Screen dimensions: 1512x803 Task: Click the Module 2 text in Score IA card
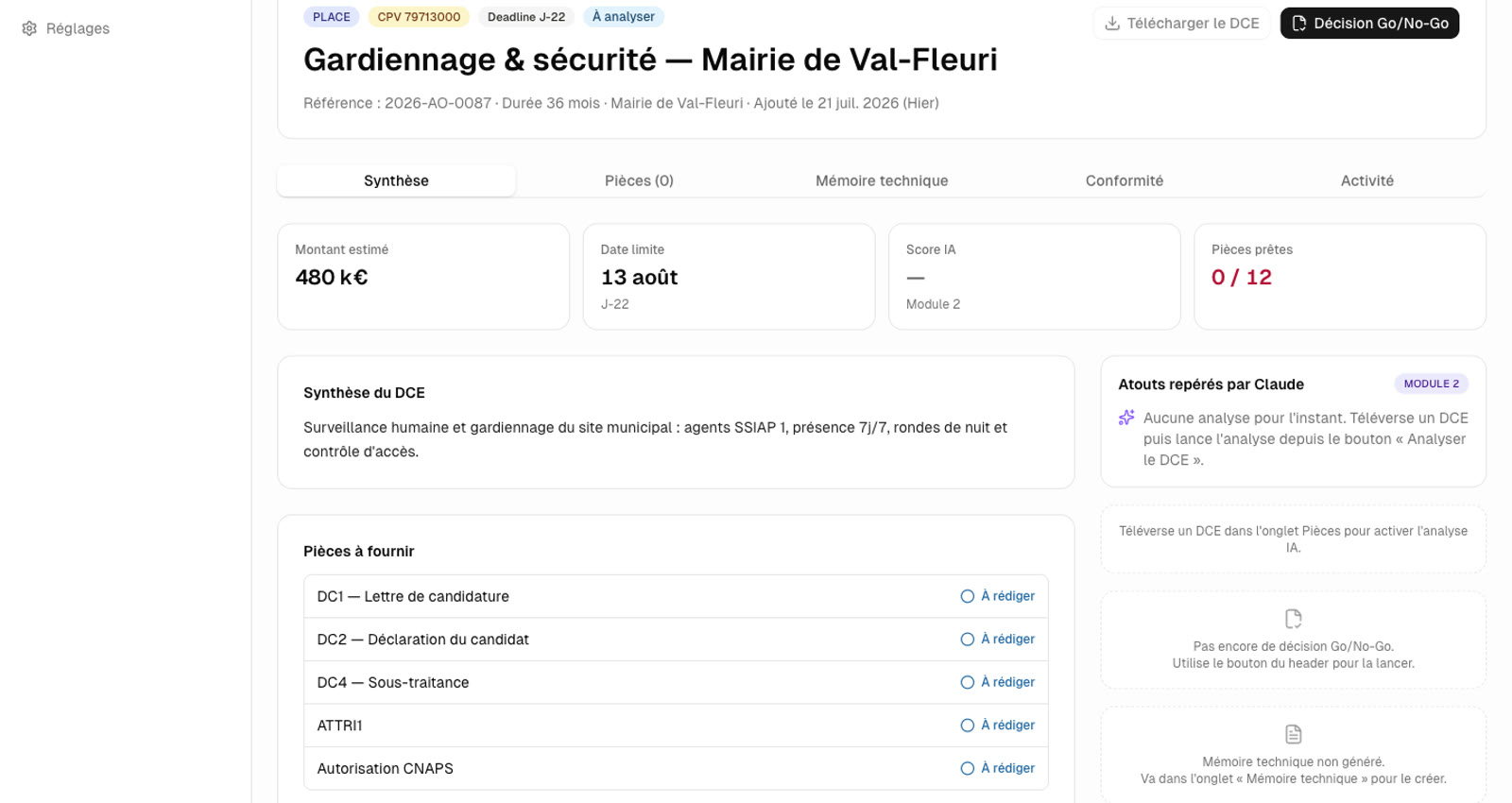[933, 304]
